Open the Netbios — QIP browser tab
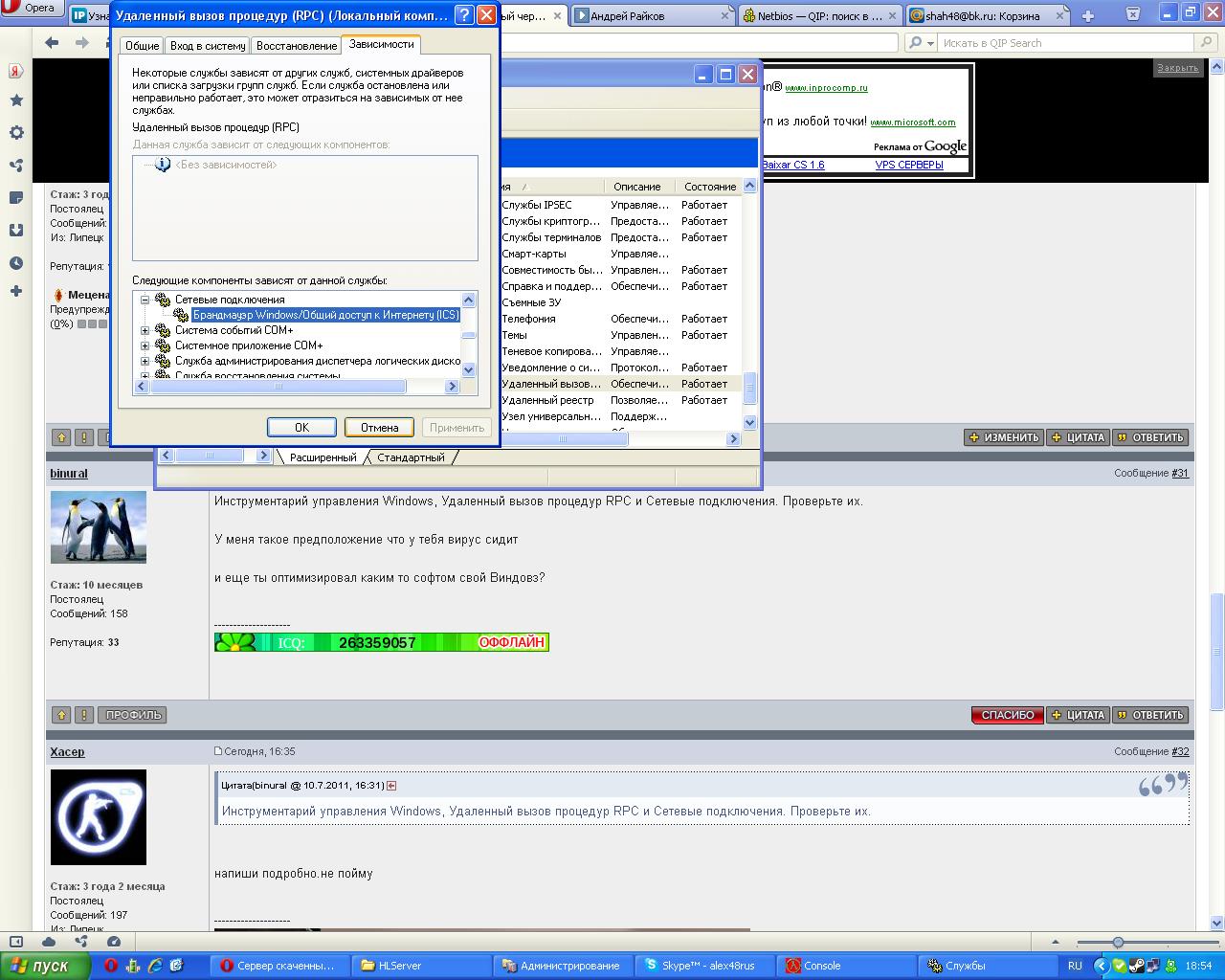Viewport: 1225px width, 980px height. (x=820, y=16)
